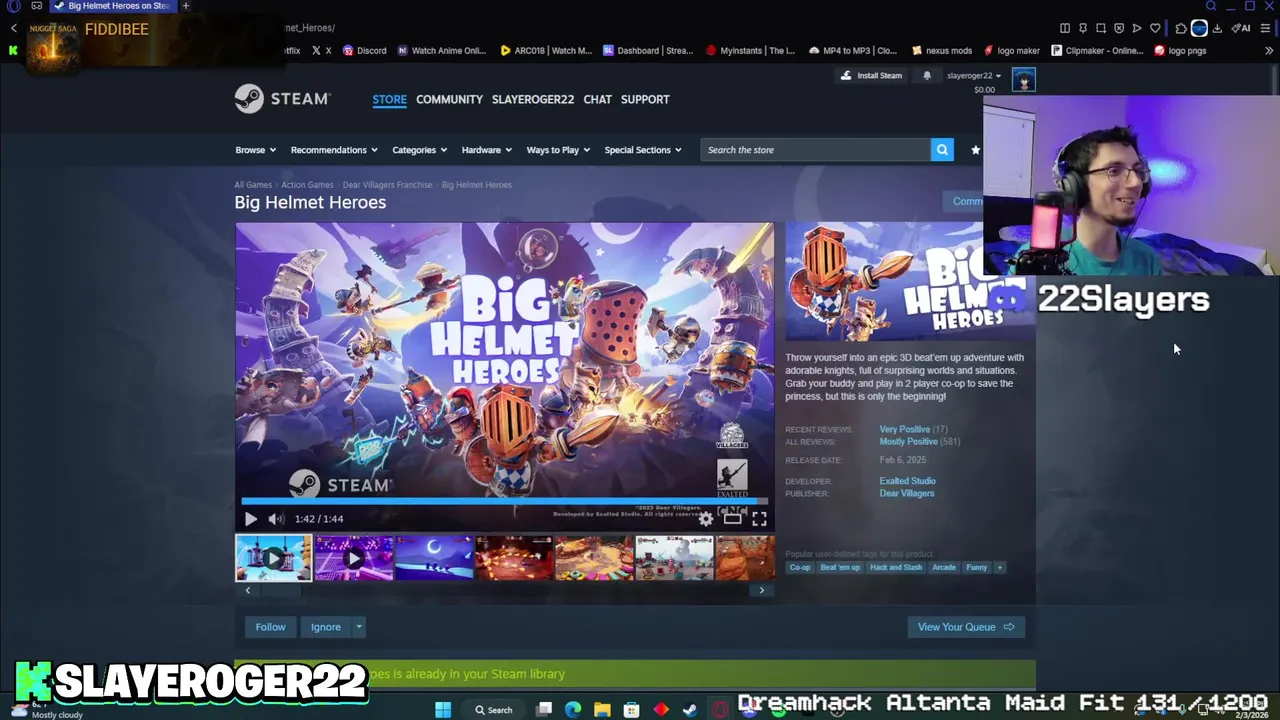Click All Games breadcrumb

coord(253,185)
